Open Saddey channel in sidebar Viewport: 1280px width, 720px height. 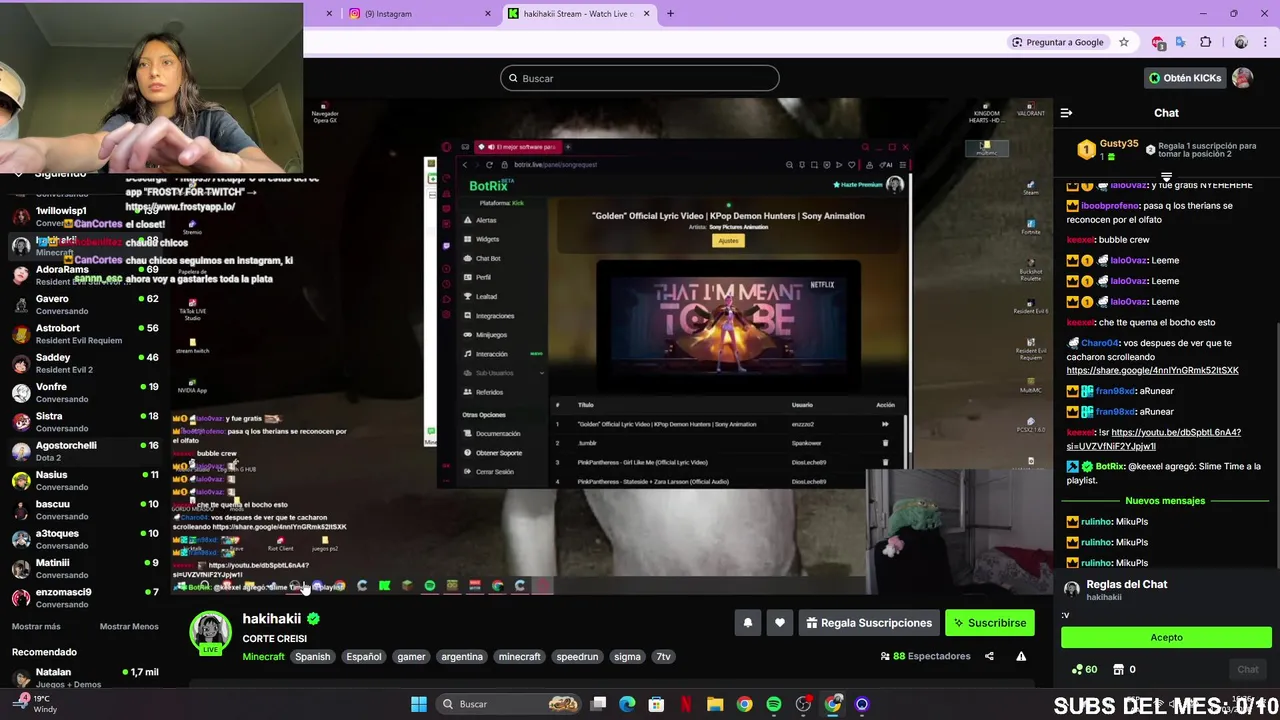(84, 363)
